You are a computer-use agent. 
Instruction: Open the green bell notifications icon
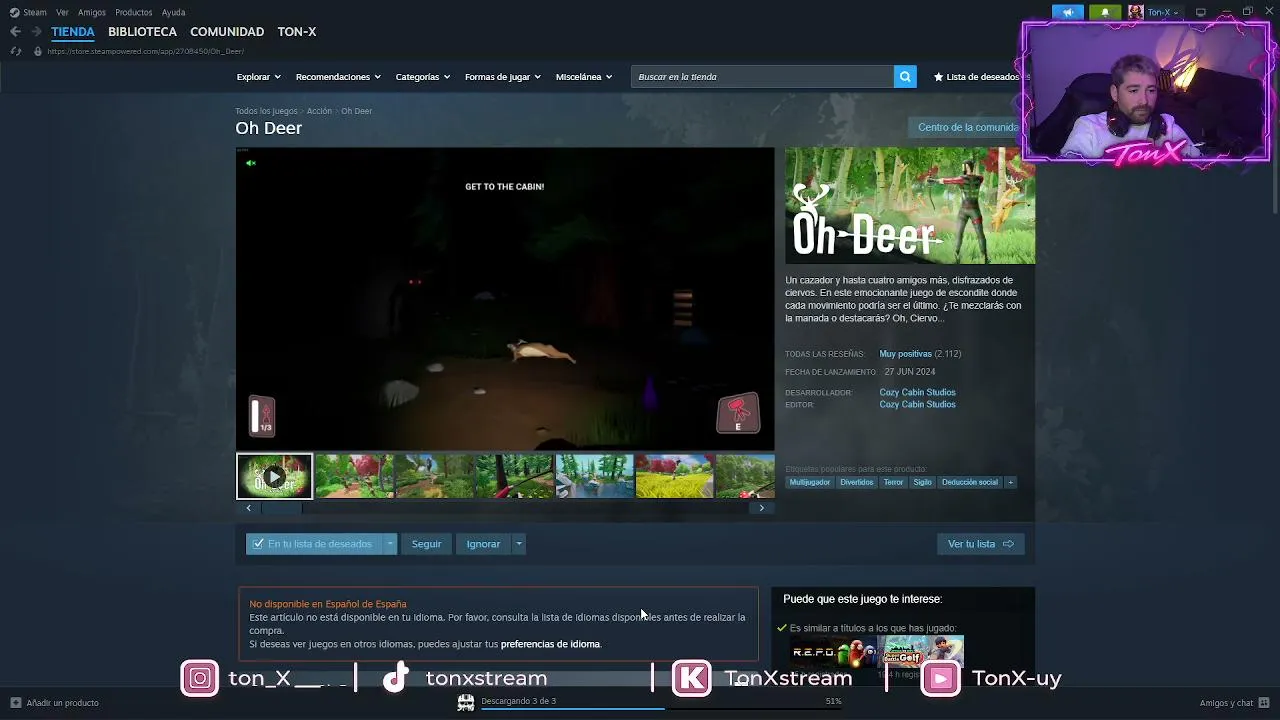point(1105,12)
